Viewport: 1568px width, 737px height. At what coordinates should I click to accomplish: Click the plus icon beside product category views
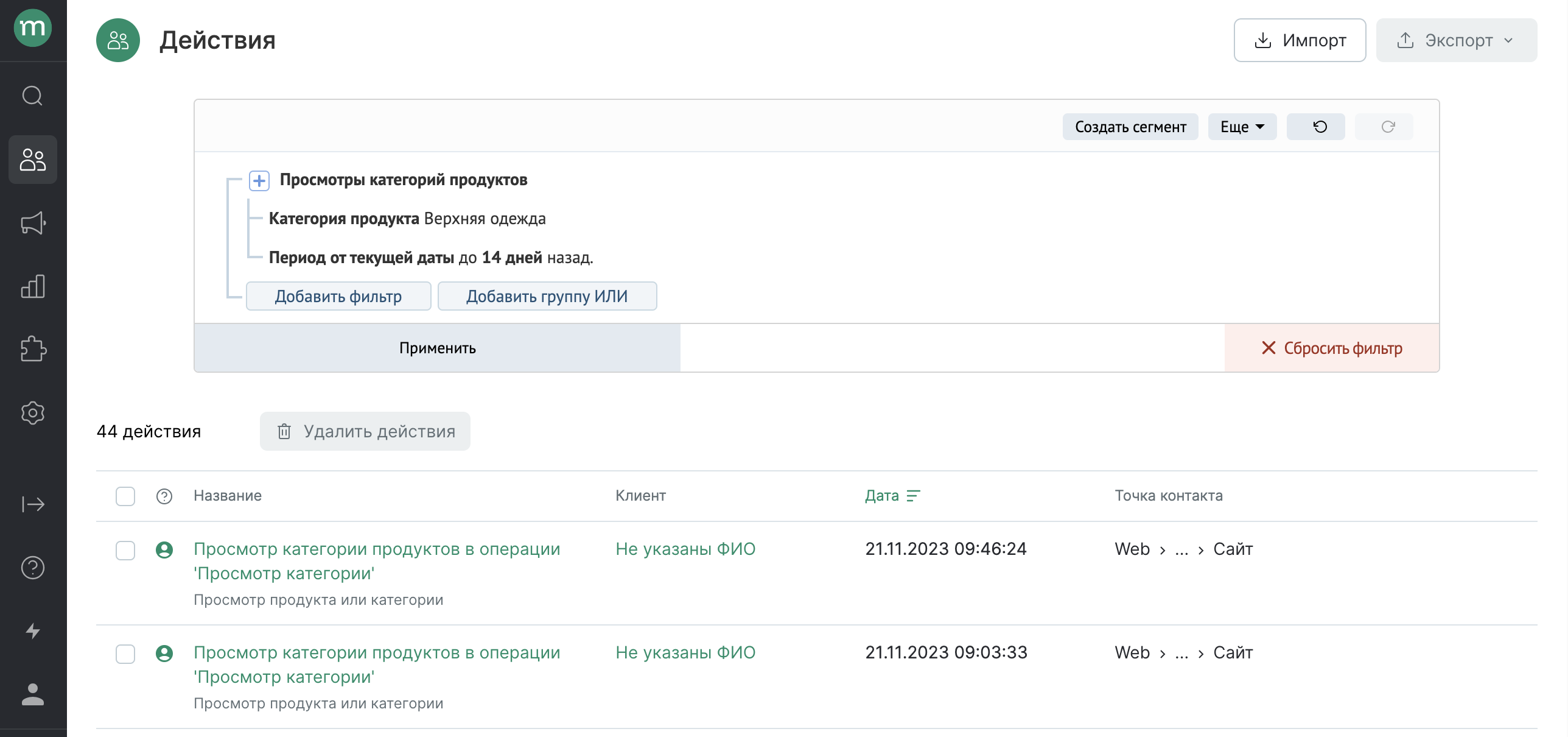coord(259,180)
